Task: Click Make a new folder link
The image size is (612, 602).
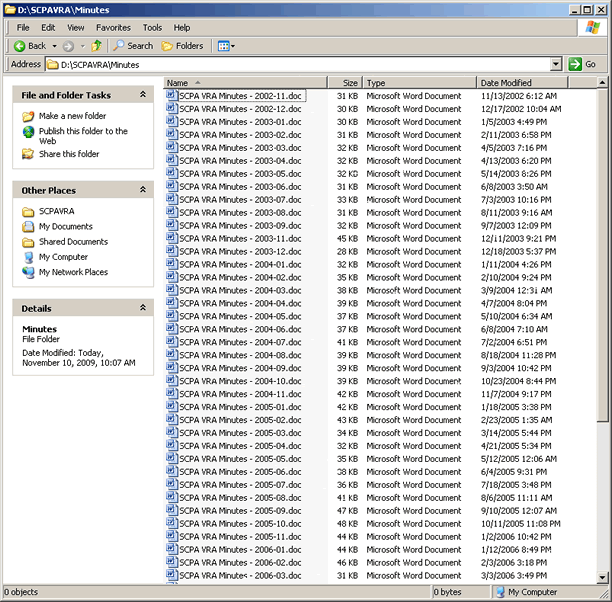Action: coord(73,116)
